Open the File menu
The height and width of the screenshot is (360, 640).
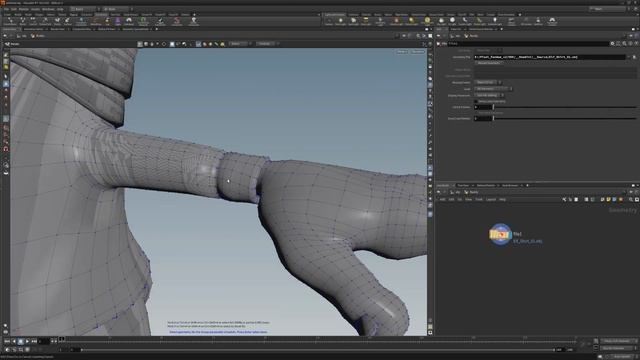click(6, 9)
